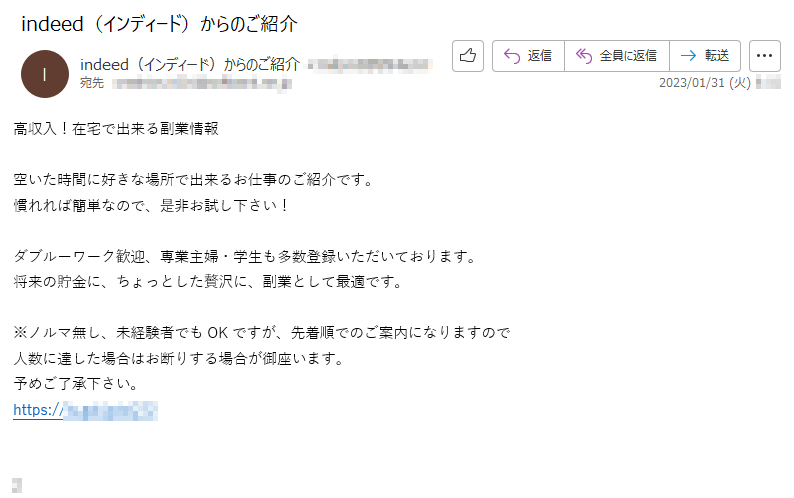This screenshot has width=794, height=498.
Task: Open the blurred https link in body
Action: click(85, 410)
